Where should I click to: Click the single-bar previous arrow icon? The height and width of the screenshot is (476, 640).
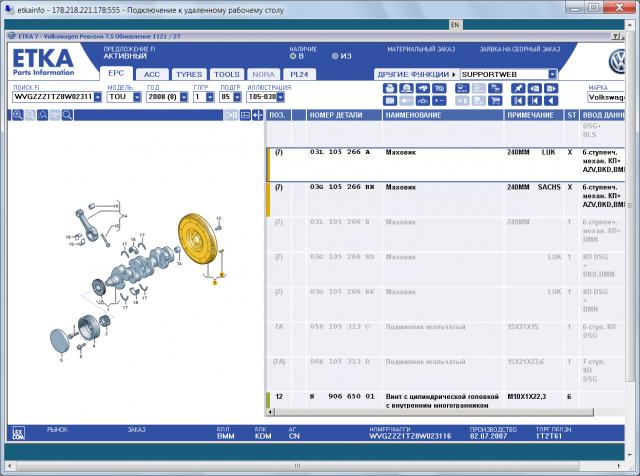pos(534,100)
